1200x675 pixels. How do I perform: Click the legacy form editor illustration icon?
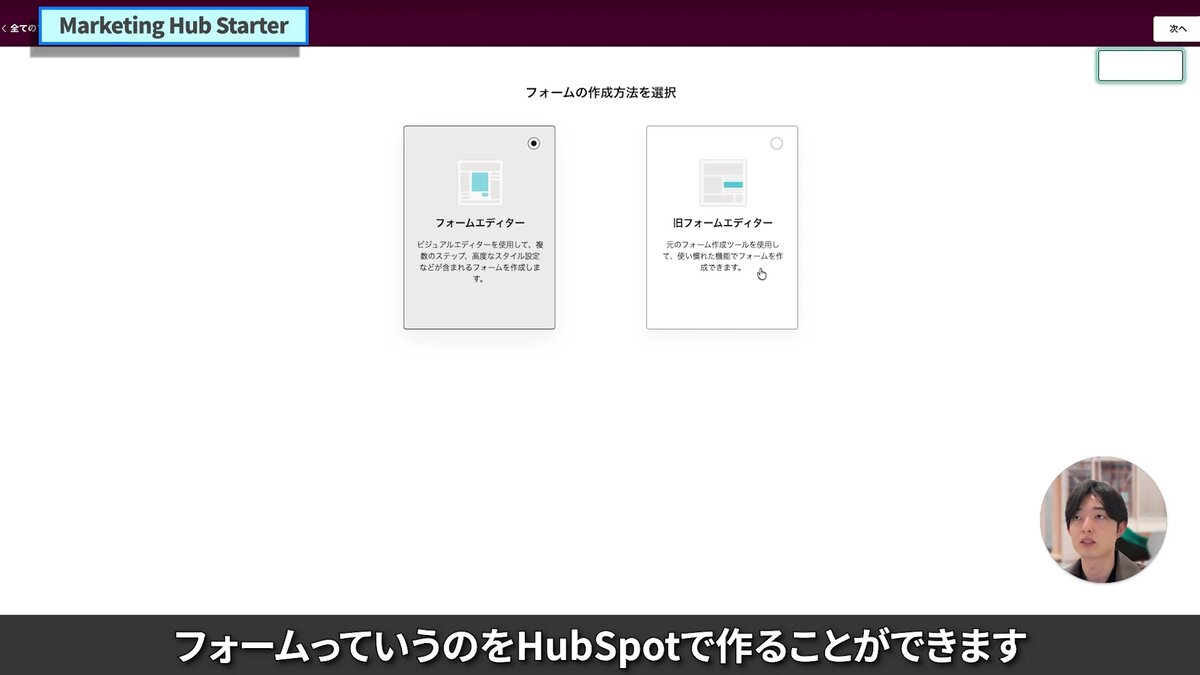point(722,183)
